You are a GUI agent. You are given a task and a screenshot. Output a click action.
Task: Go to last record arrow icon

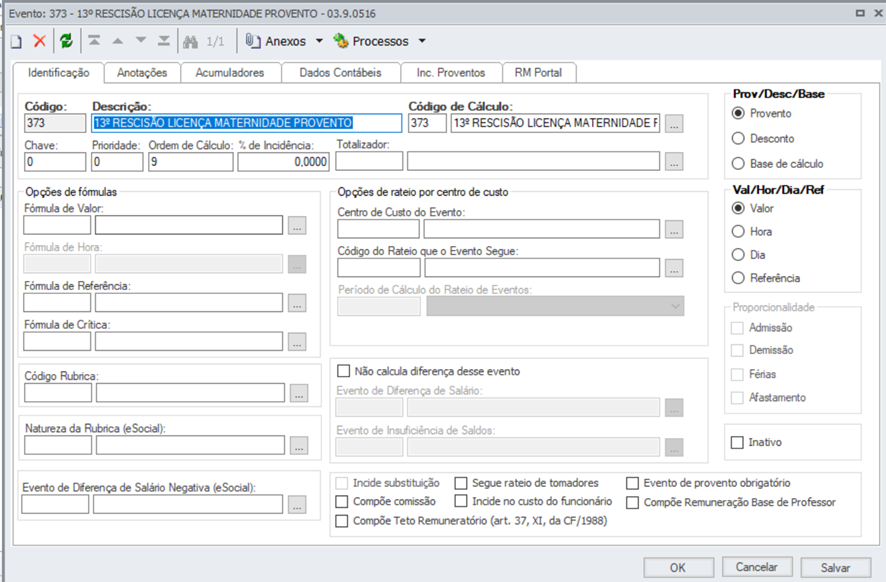click(x=164, y=41)
